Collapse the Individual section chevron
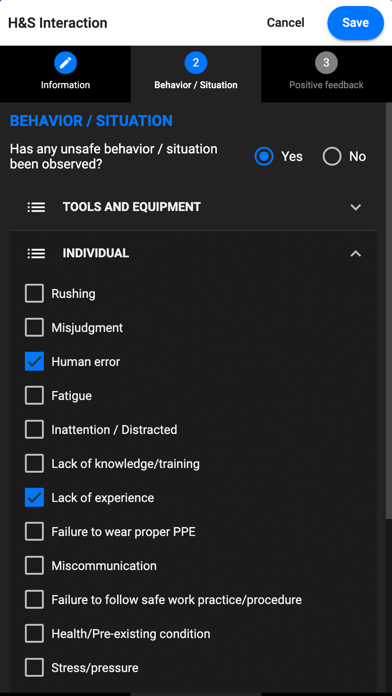Viewport: 392px width, 696px height. click(x=356, y=253)
